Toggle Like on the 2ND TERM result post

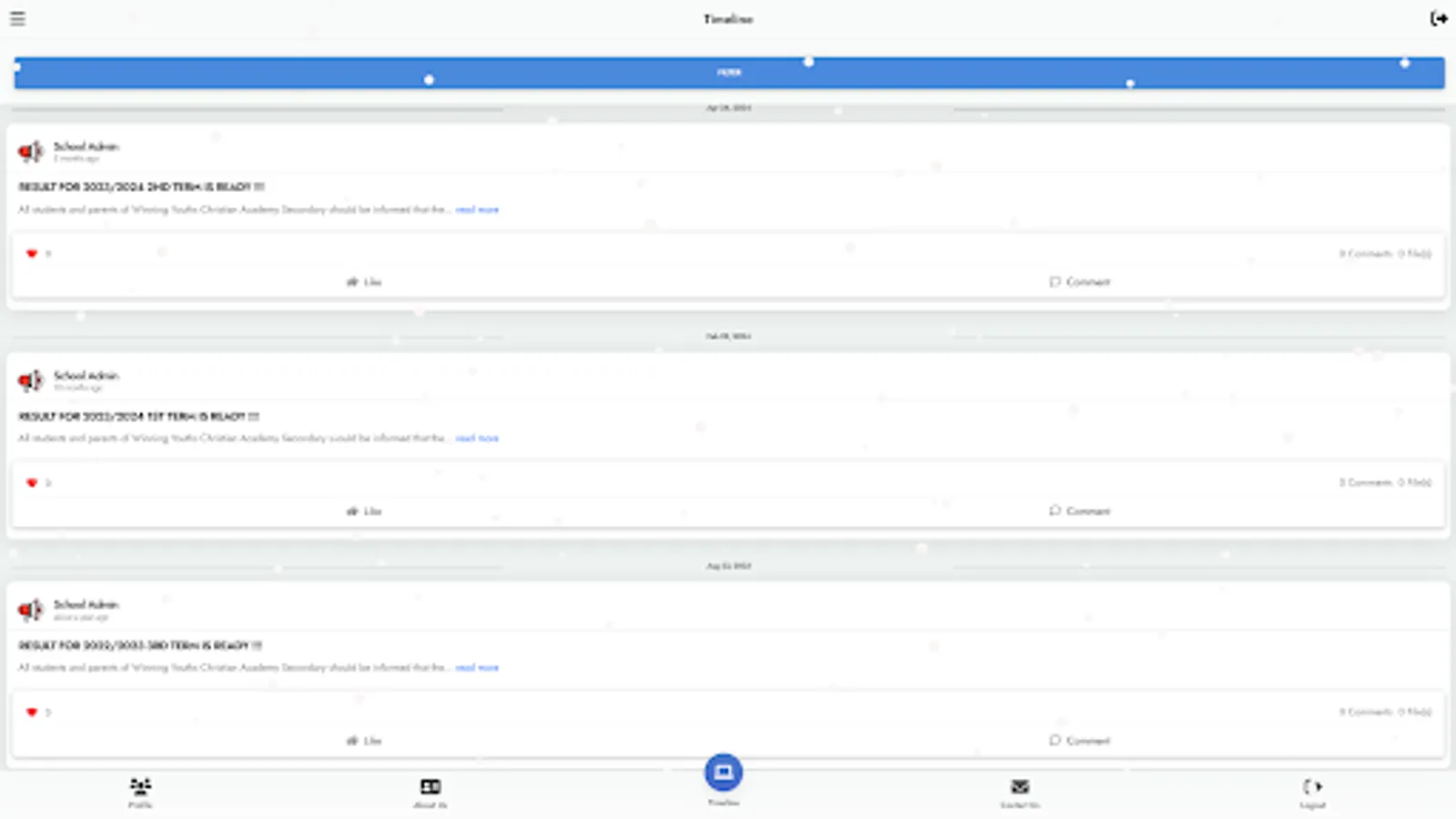tap(364, 281)
